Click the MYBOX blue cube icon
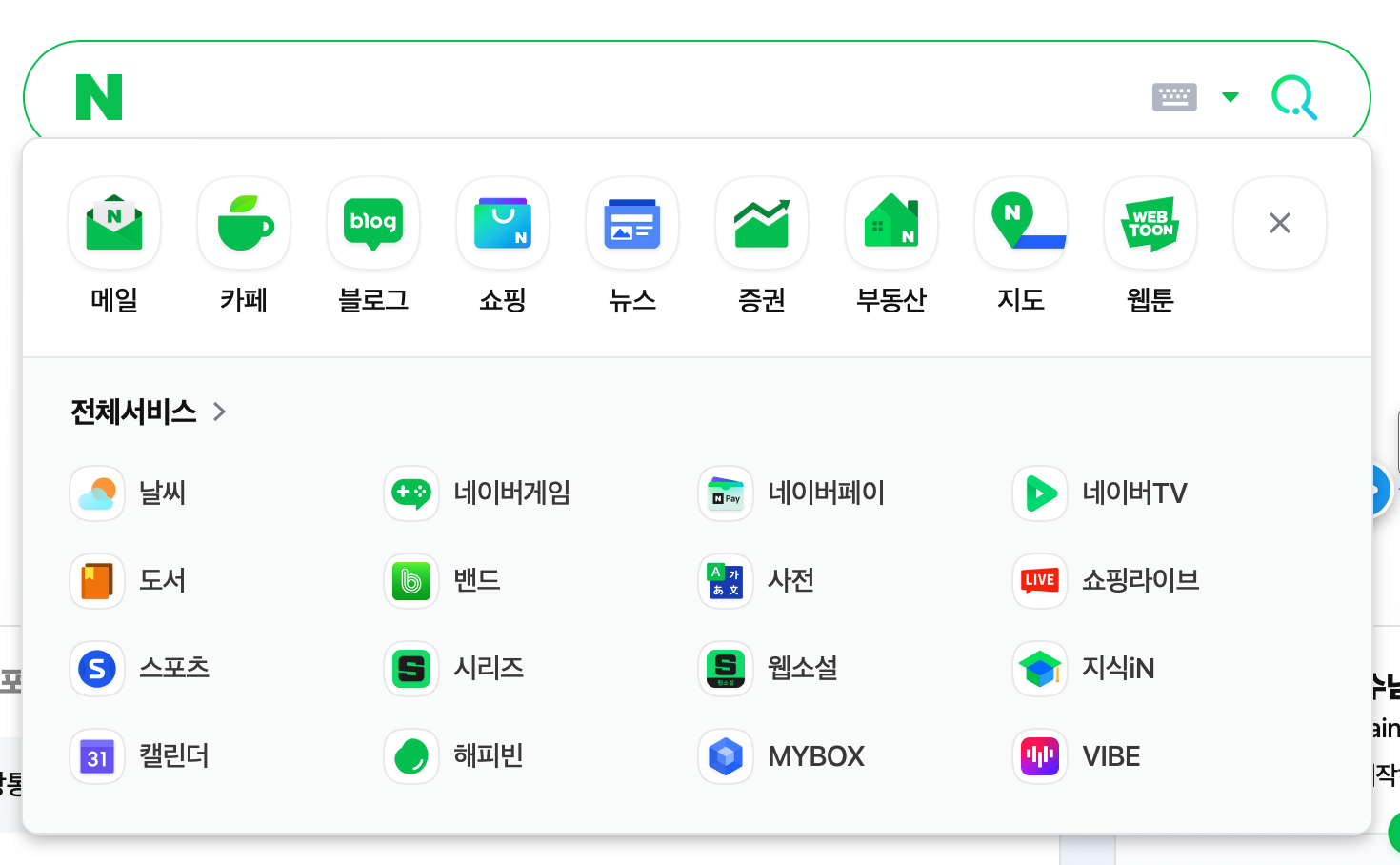1400x865 pixels. pyautogui.click(x=726, y=756)
